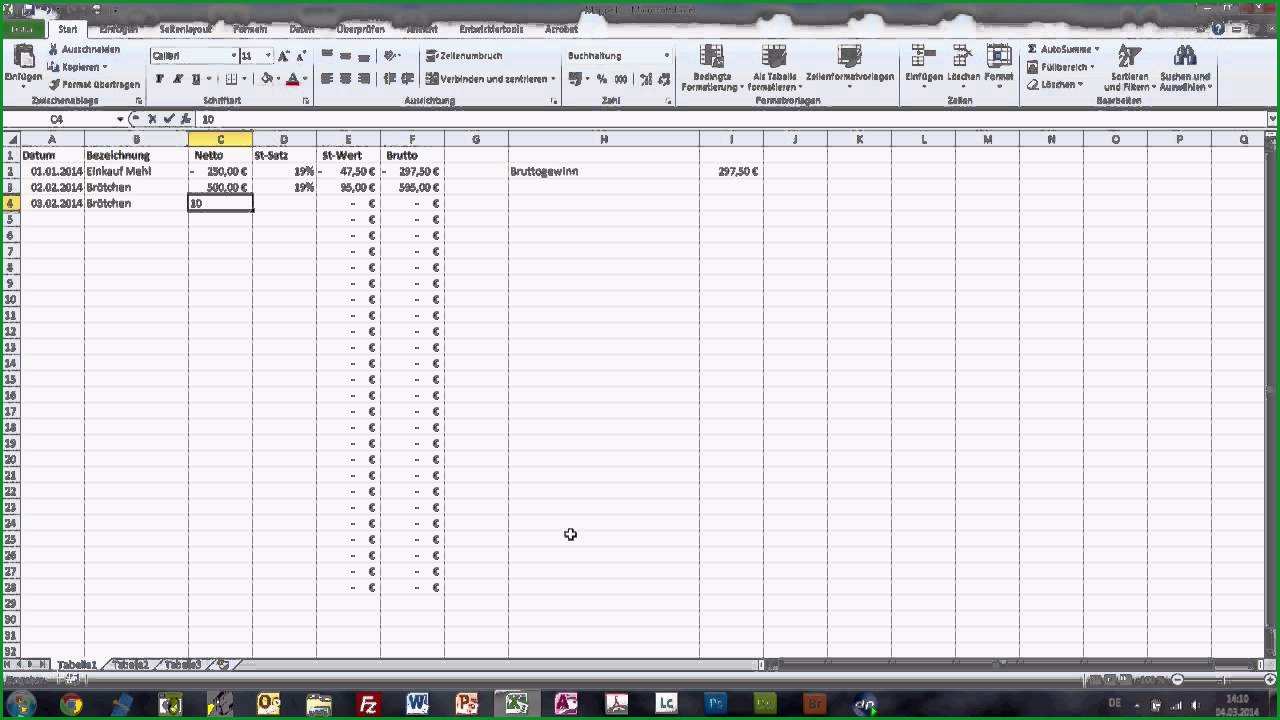Toggle Zeilenumbruch wrap text
This screenshot has width=1280, height=720.
tap(464, 56)
